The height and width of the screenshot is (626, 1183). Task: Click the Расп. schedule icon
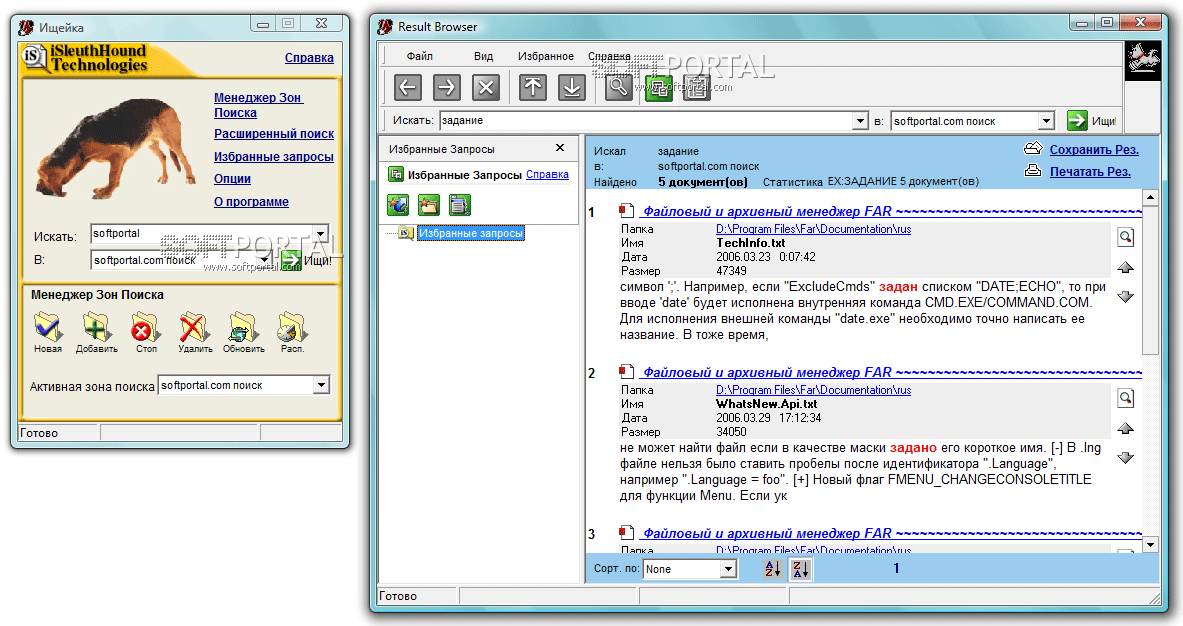(292, 327)
